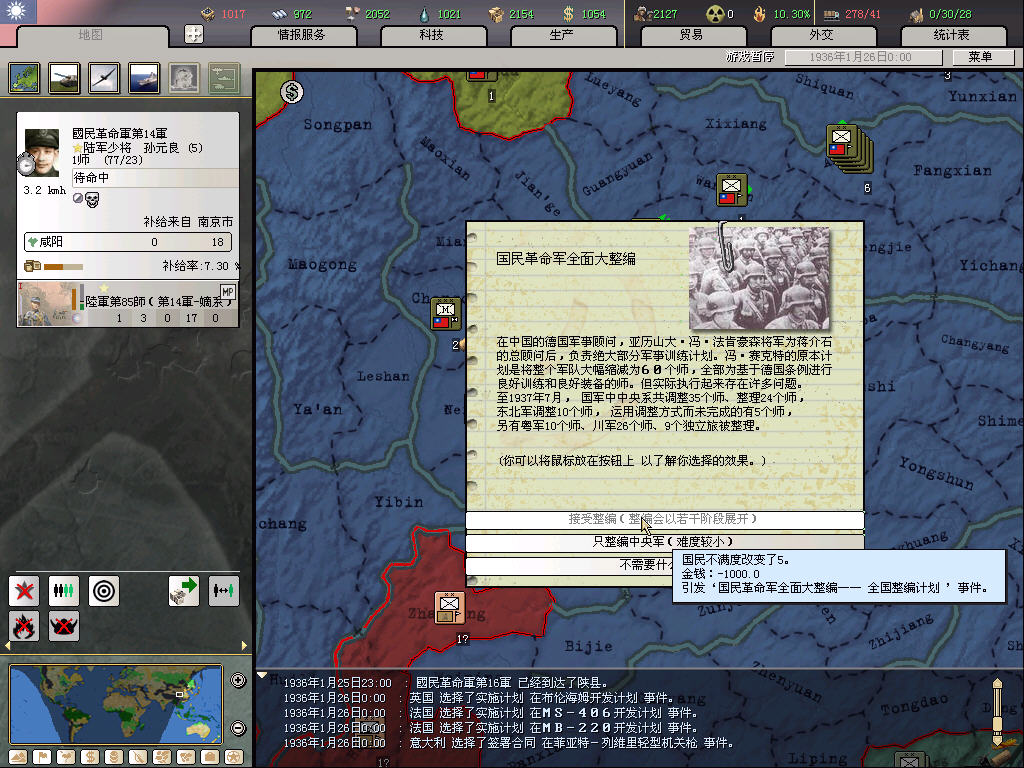
Task: Click the target bullseye order icon
Action: point(104,591)
